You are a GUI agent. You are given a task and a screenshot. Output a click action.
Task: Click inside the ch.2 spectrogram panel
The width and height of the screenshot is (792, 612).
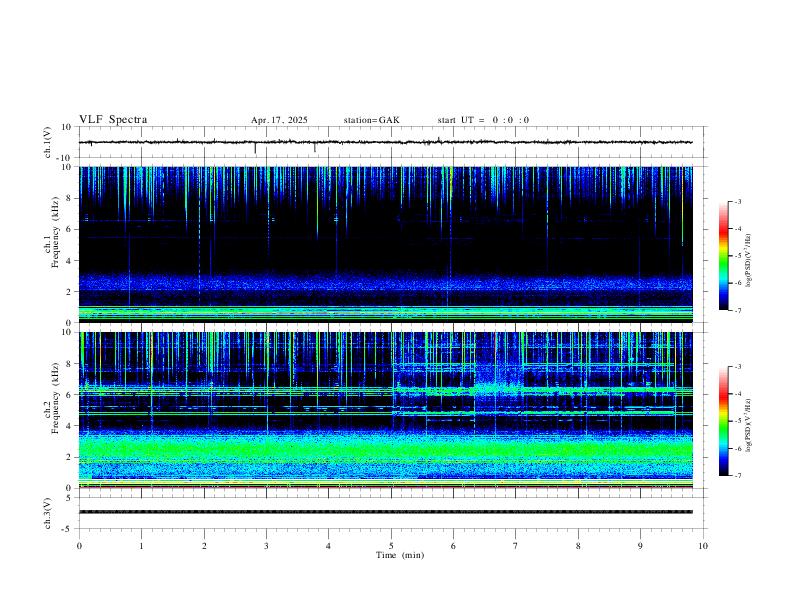pos(385,410)
